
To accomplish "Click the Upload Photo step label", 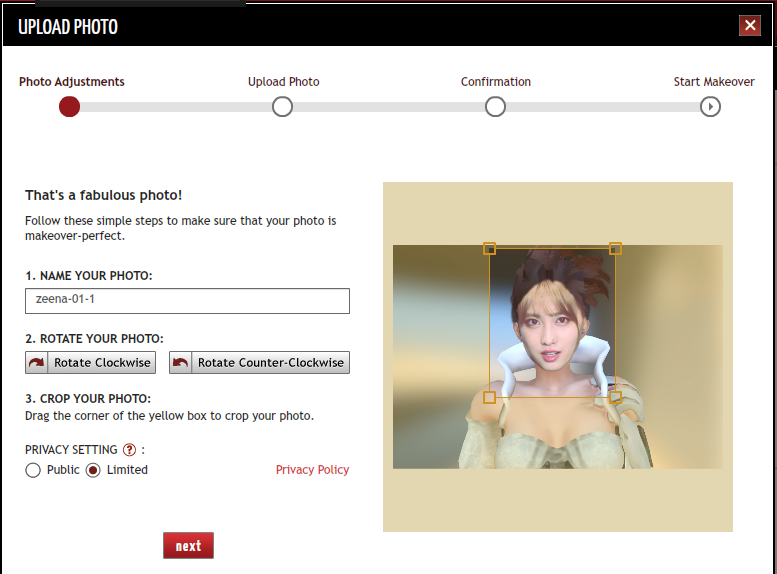I will 283,82.
